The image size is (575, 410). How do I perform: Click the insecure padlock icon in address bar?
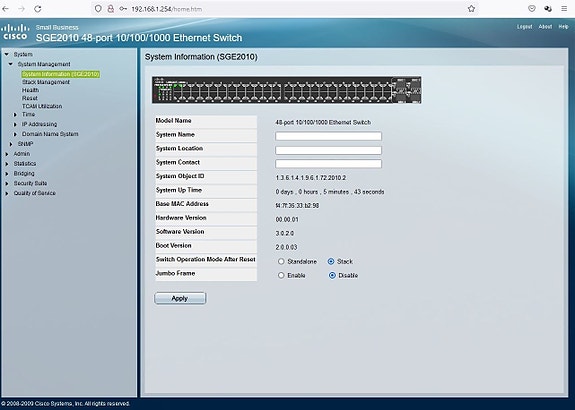point(110,9)
